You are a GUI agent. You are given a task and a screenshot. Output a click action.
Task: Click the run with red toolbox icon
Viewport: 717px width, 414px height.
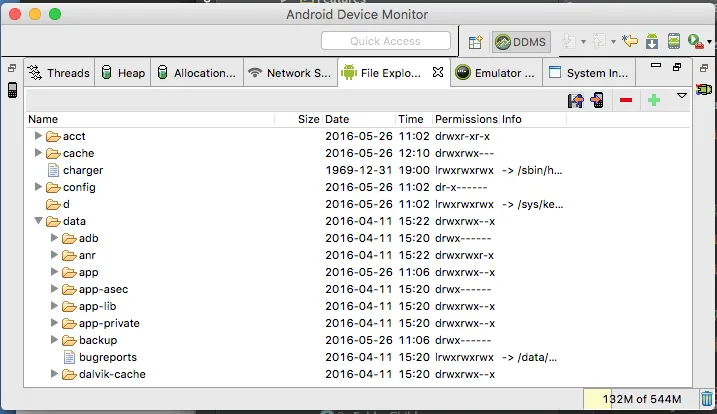click(x=695, y=42)
